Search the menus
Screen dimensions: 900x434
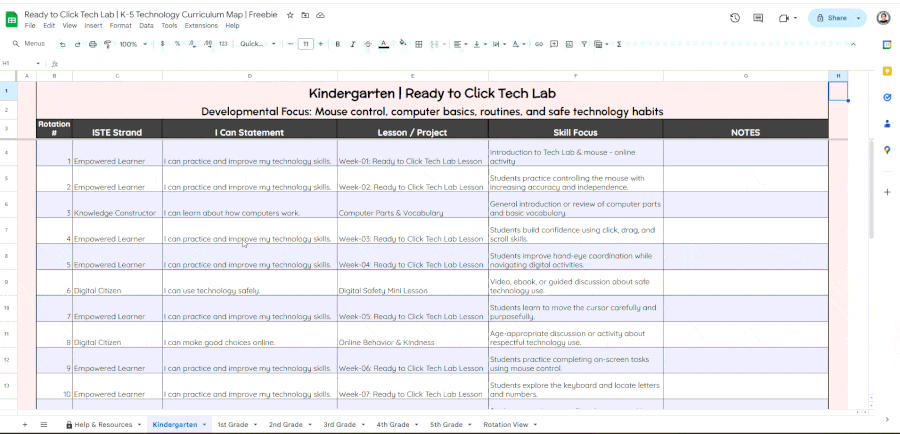(29, 44)
